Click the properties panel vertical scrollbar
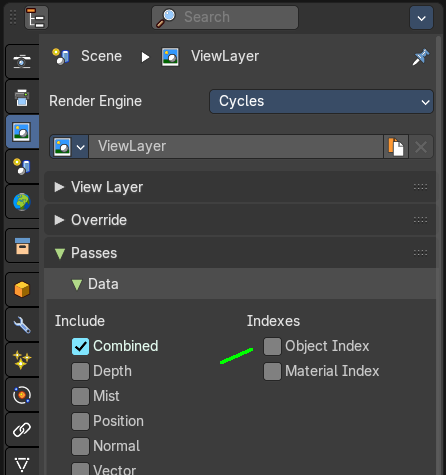The image size is (446, 475). (439, 255)
